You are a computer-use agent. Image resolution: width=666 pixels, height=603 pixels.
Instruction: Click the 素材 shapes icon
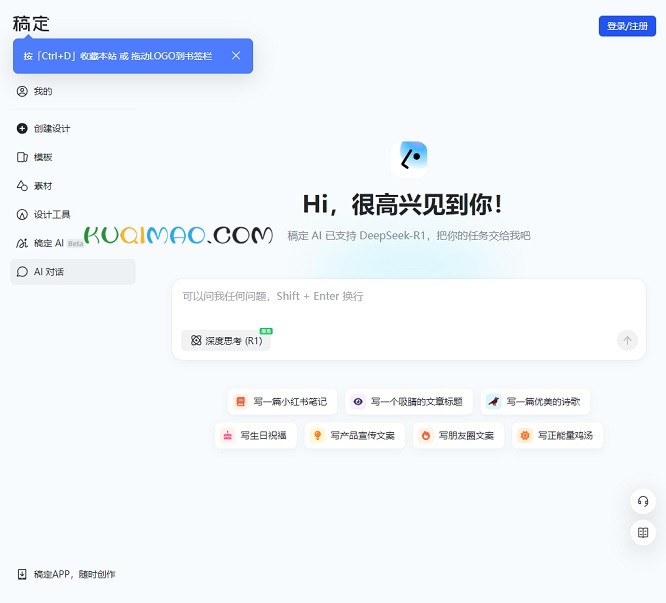click(x=22, y=186)
